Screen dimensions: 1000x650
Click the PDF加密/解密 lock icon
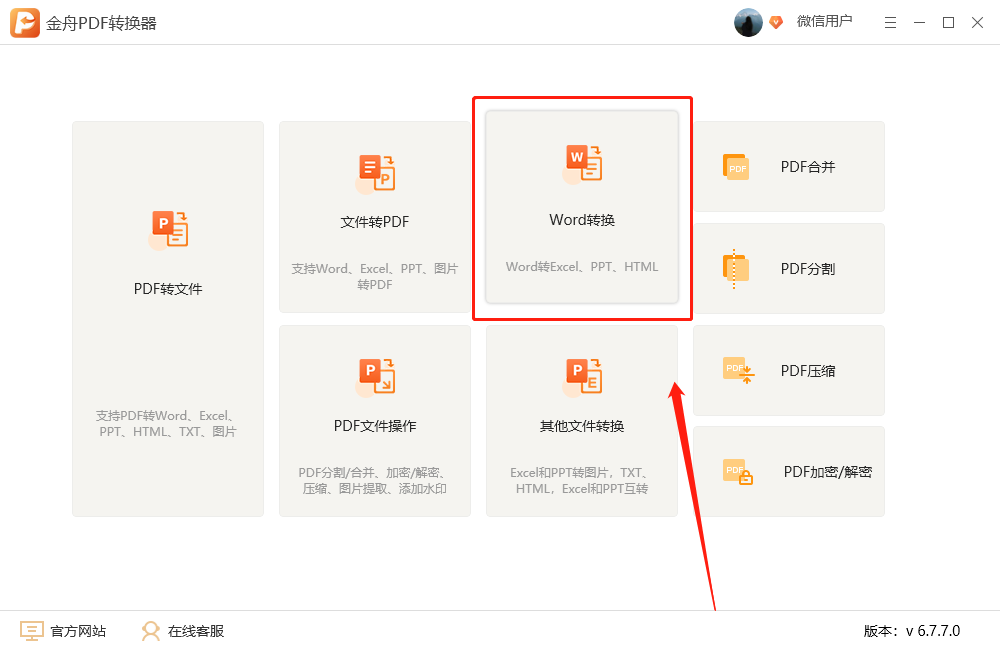[738, 472]
